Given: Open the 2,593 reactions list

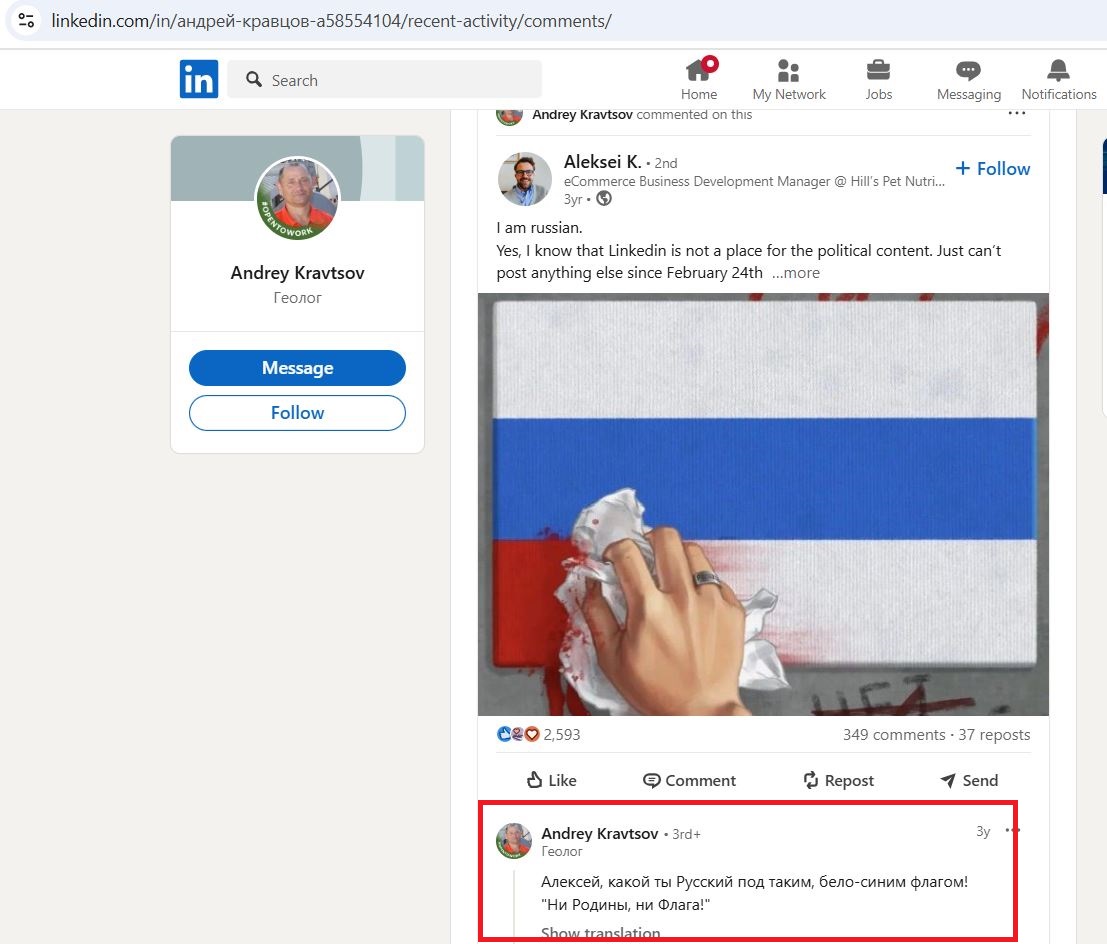Looking at the screenshot, I should pos(562,734).
